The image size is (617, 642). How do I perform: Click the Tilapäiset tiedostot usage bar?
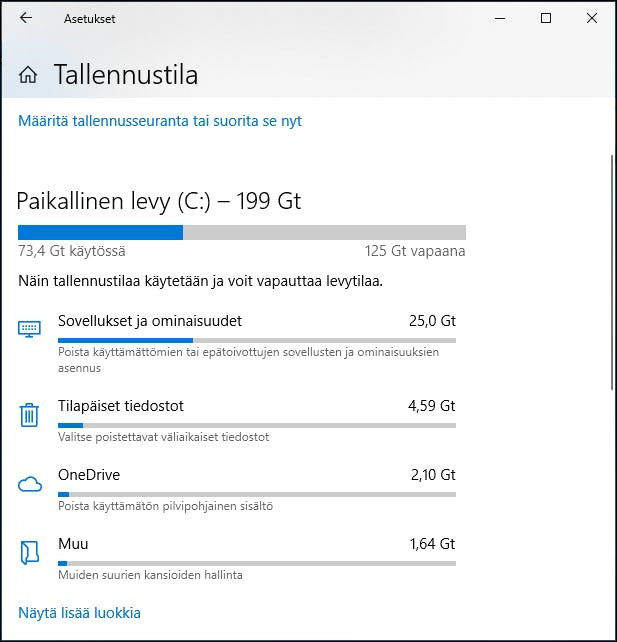256,425
